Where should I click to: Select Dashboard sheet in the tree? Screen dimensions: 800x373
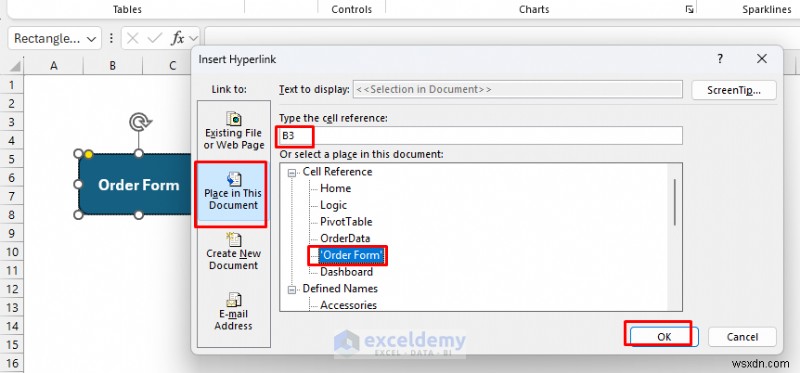pos(346,271)
